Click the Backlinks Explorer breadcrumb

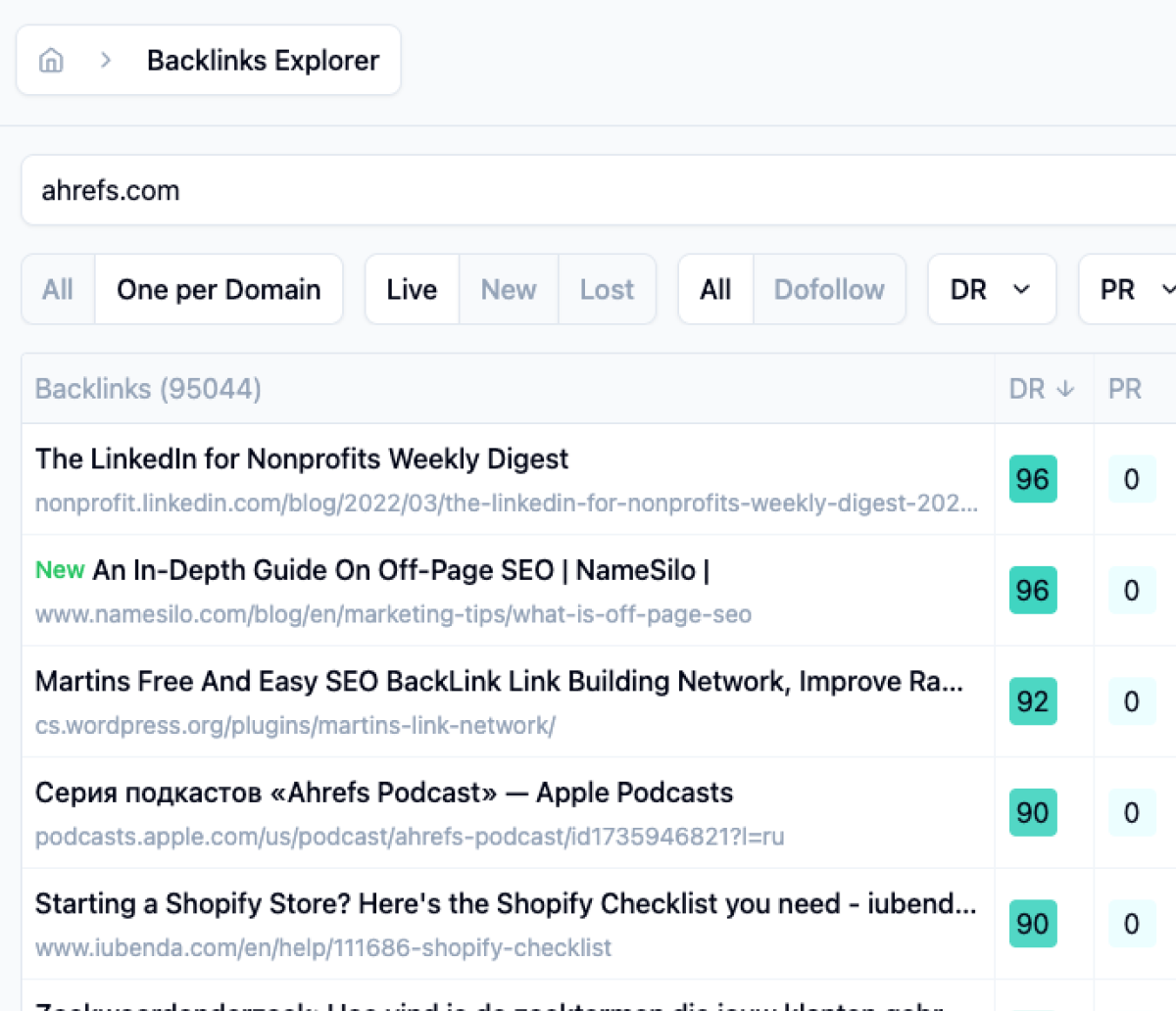point(263,61)
